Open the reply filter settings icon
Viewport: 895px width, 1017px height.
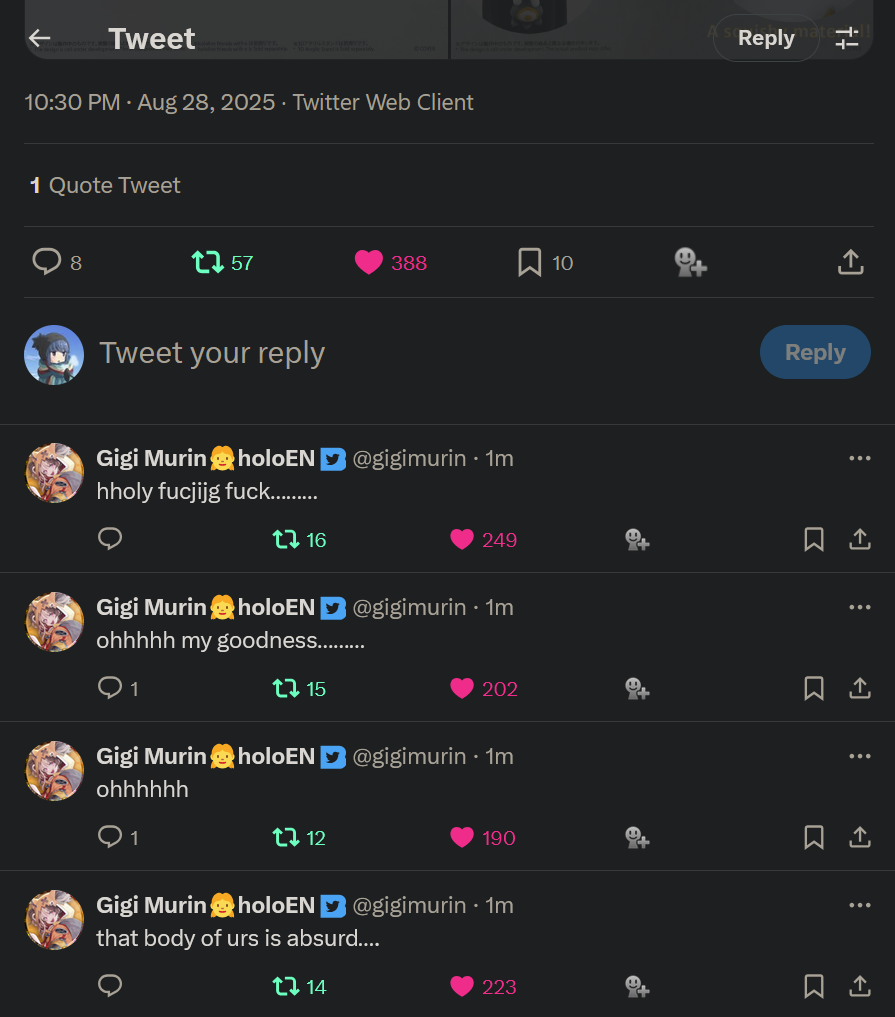click(x=847, y=38)
